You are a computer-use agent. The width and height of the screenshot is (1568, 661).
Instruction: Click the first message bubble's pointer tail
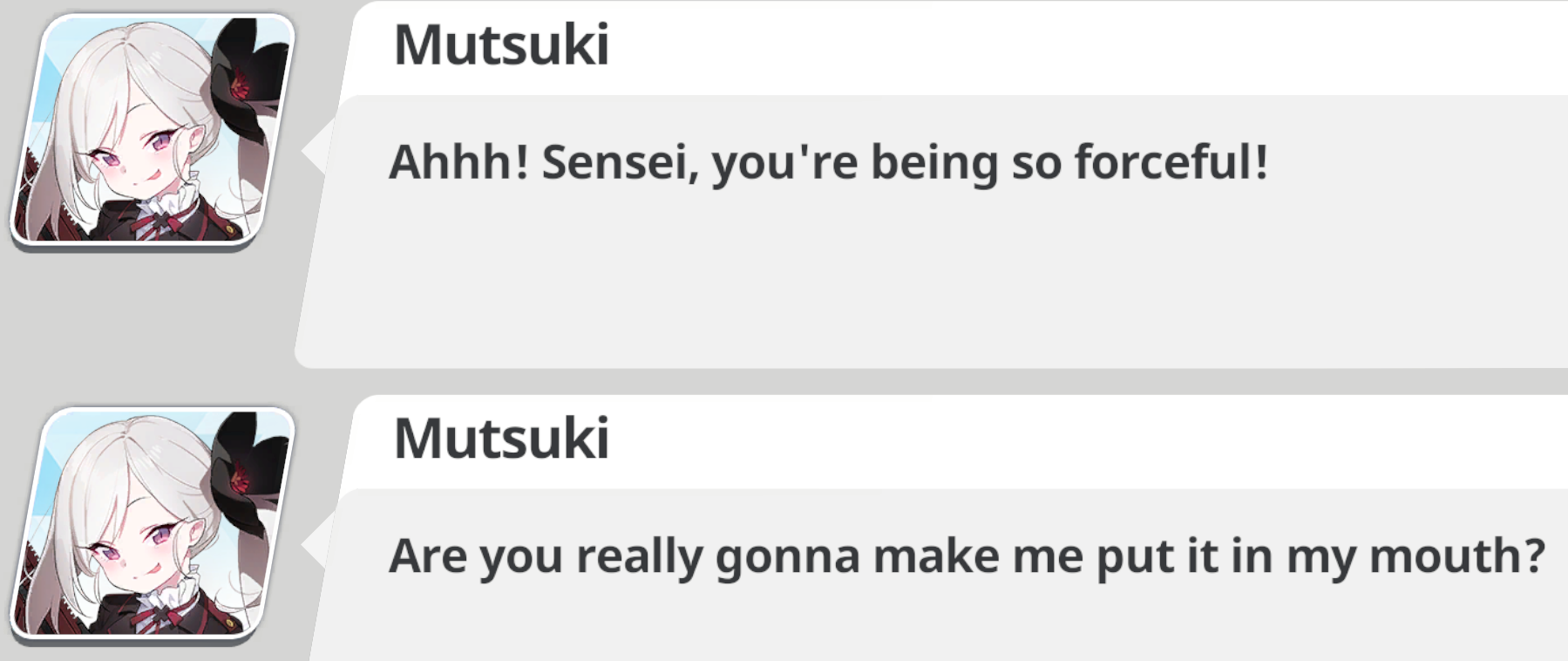[317, 150]
